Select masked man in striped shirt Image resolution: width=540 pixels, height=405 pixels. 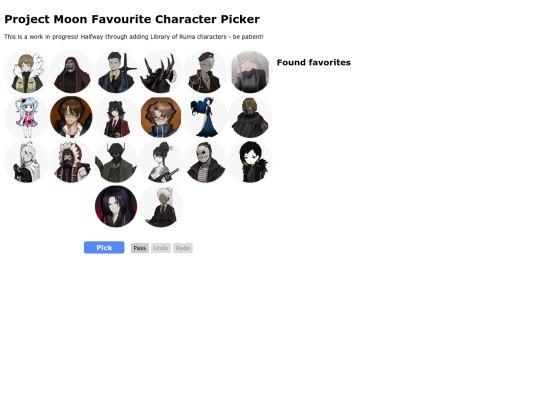tap(206, 162)
